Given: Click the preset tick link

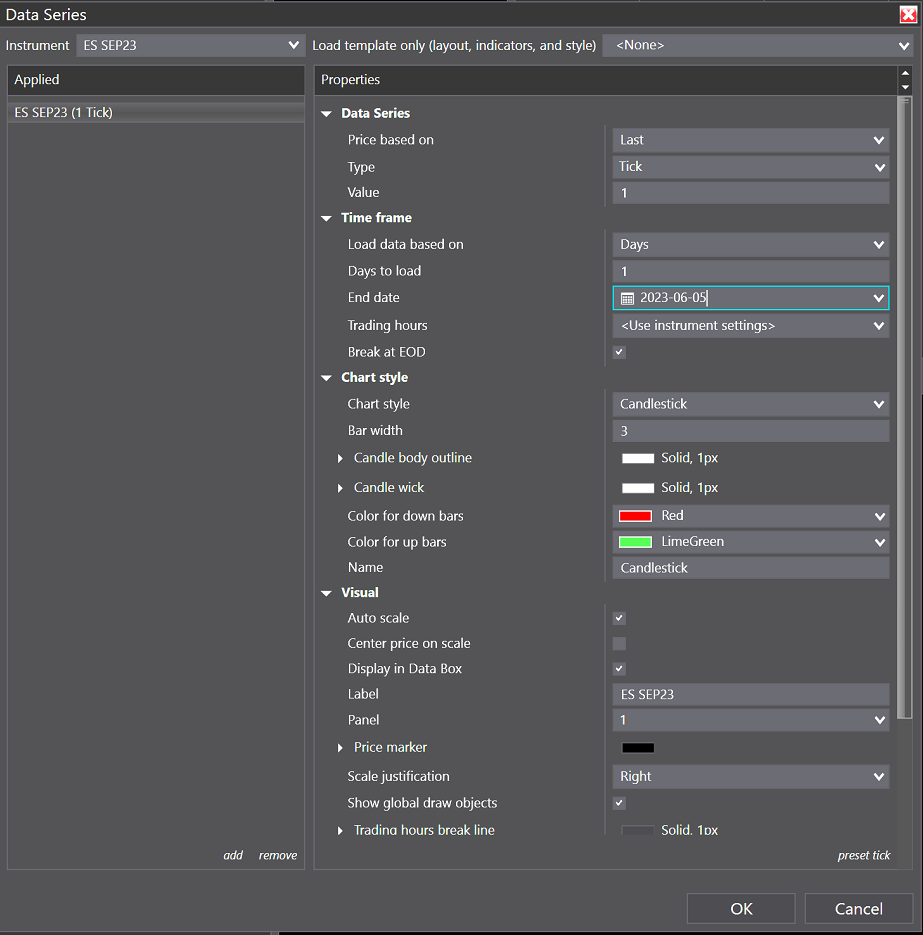Looking at the screenshot, I should click(863, 856).
